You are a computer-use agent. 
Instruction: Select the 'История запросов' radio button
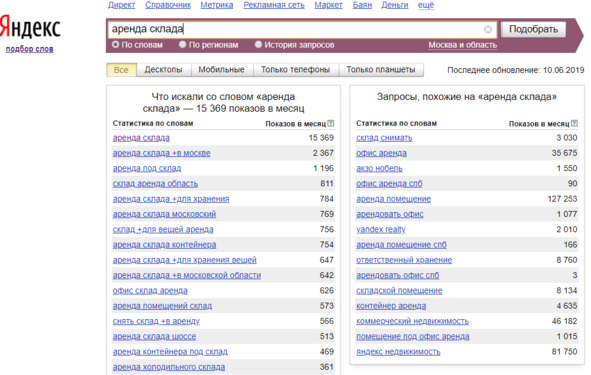pos(258,44)
